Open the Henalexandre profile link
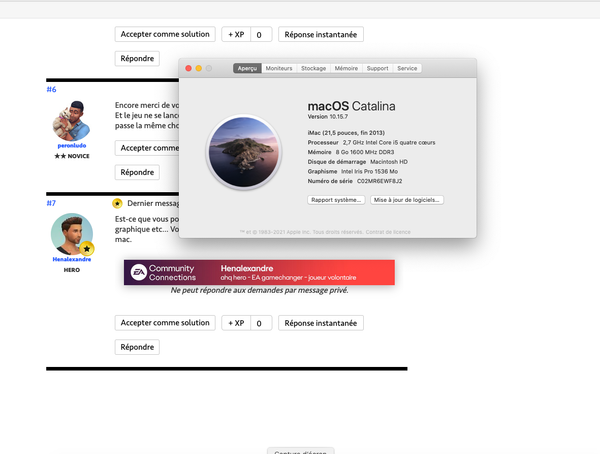This screenshot has width=600, height=454. [72, 259]
